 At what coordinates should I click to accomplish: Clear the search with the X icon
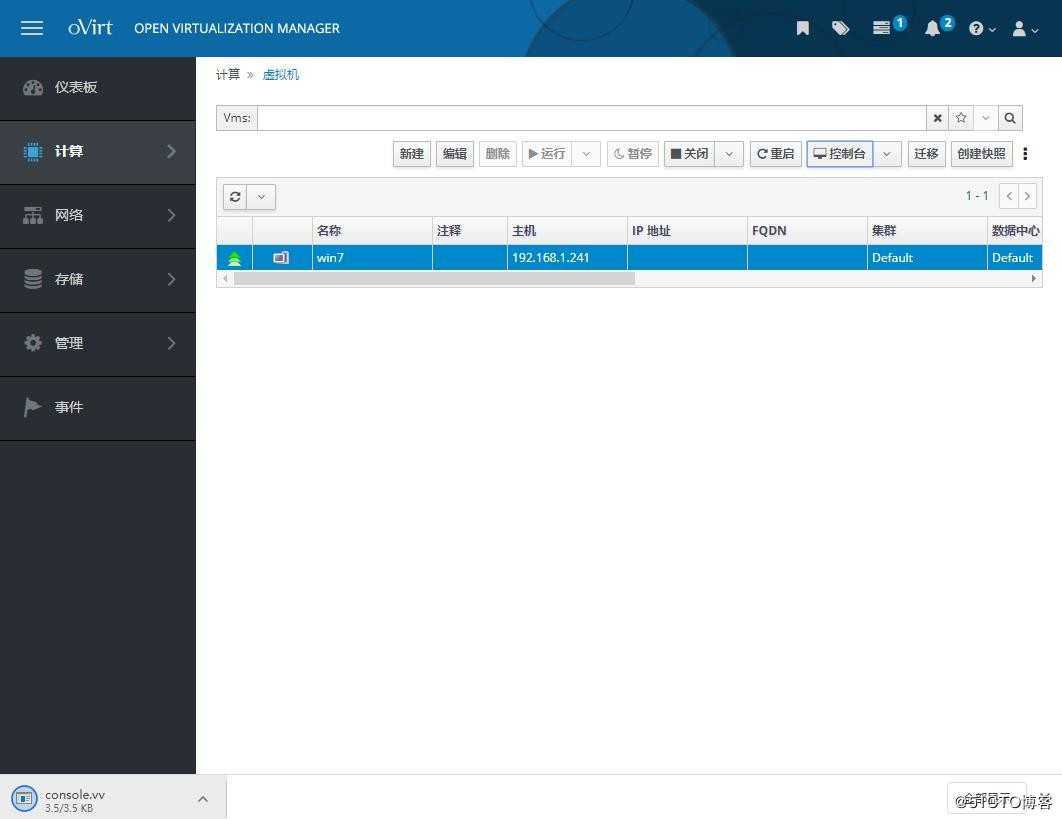point(937,118)
